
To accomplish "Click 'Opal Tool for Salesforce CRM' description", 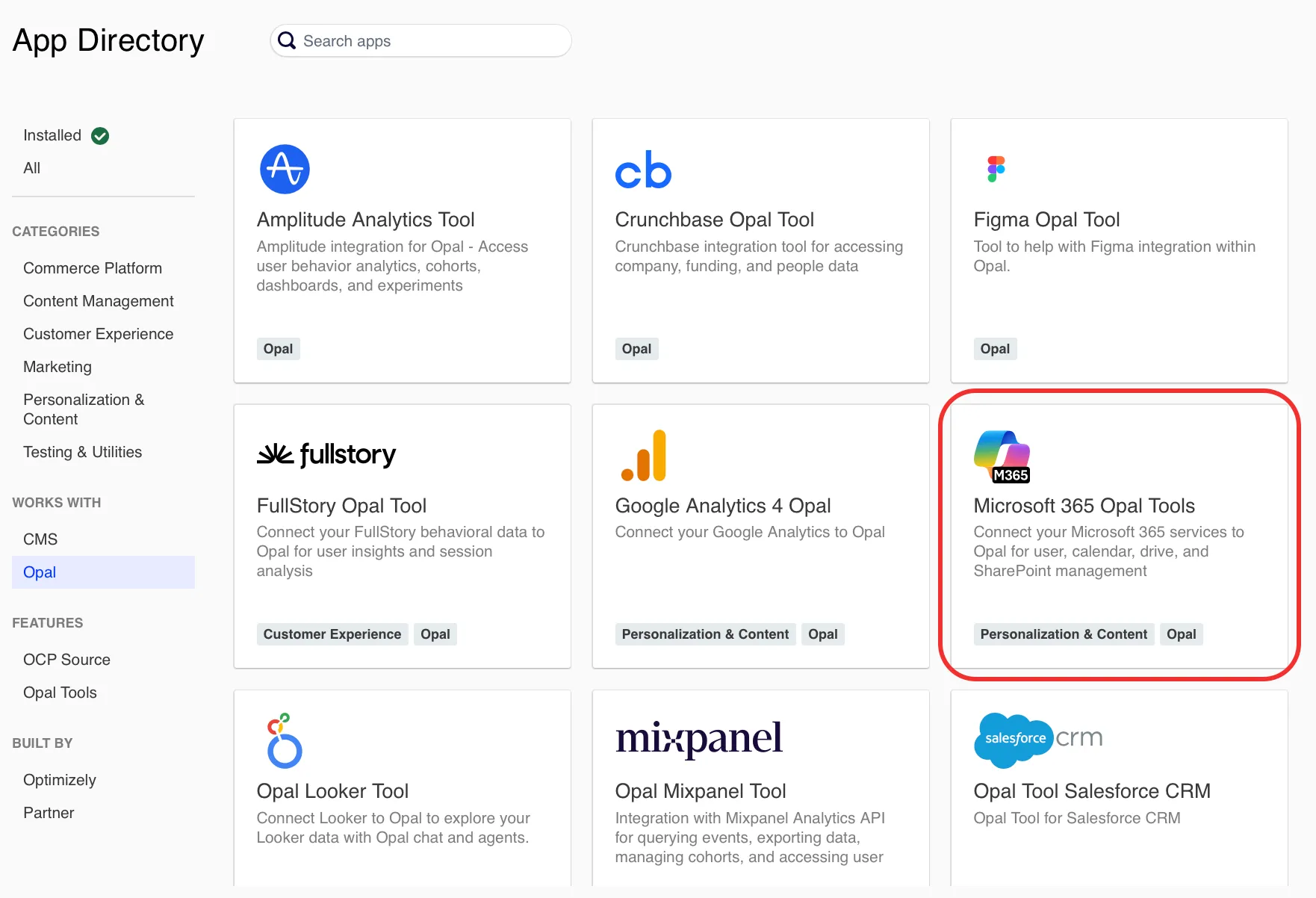I will (1077, 818).
